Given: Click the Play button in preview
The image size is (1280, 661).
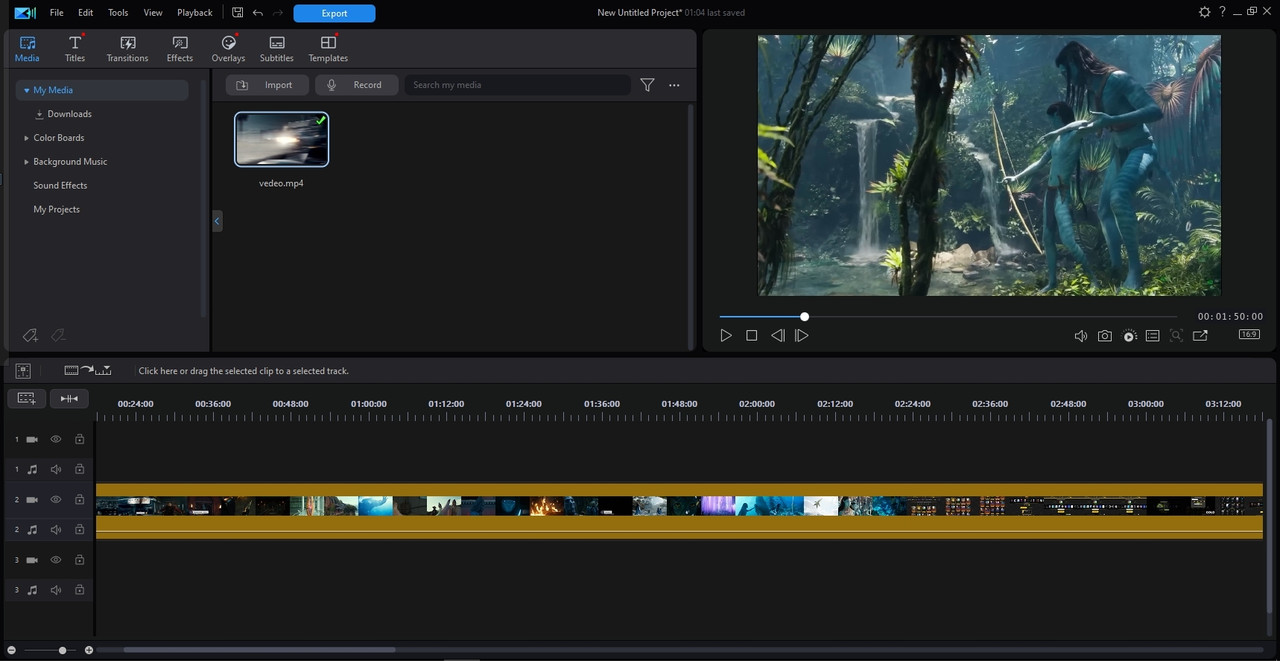Looking at the screenshot, I should pyautogui.click(x=726, y=336).
